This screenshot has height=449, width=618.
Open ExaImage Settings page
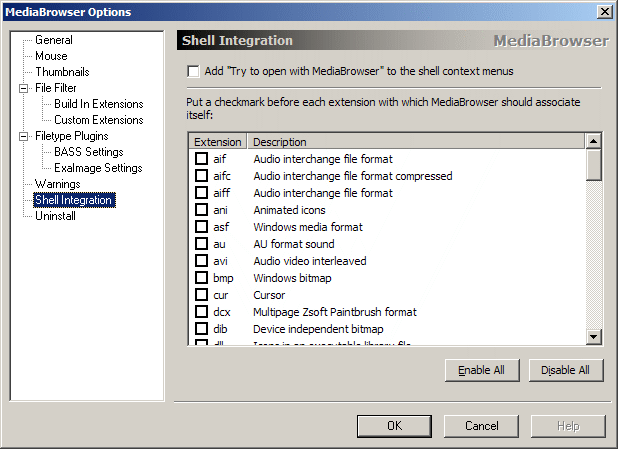pos(98,168)
